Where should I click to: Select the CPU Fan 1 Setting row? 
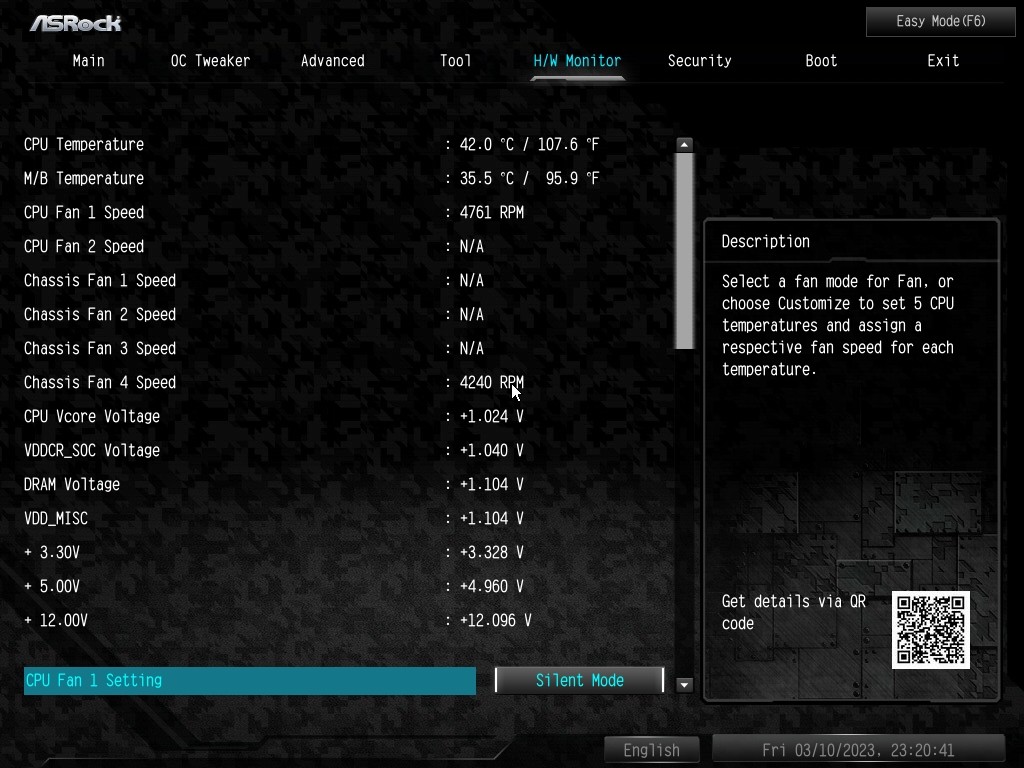click(249, 680)
